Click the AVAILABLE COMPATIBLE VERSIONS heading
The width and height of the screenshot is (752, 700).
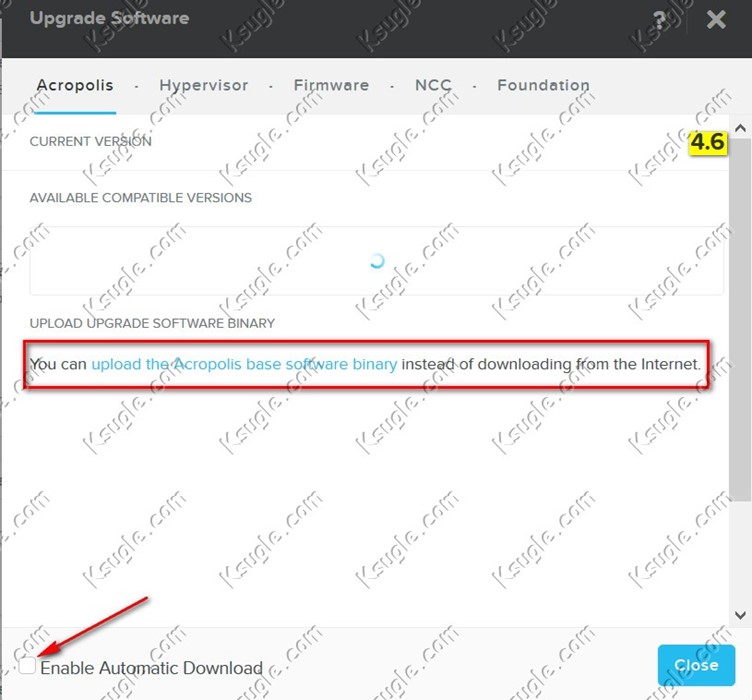point(141,198)
